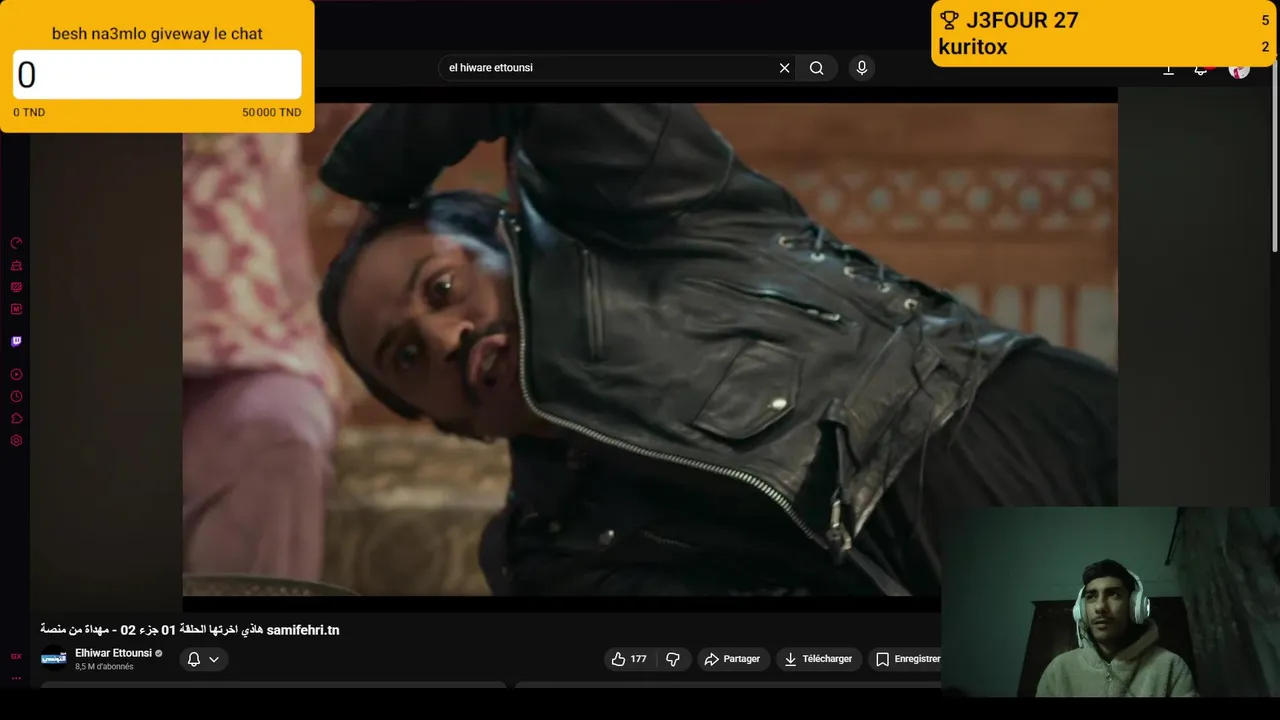Open Twitch panel in the sidebar
Screen dimensions: 1280x720
click(16, 341)
